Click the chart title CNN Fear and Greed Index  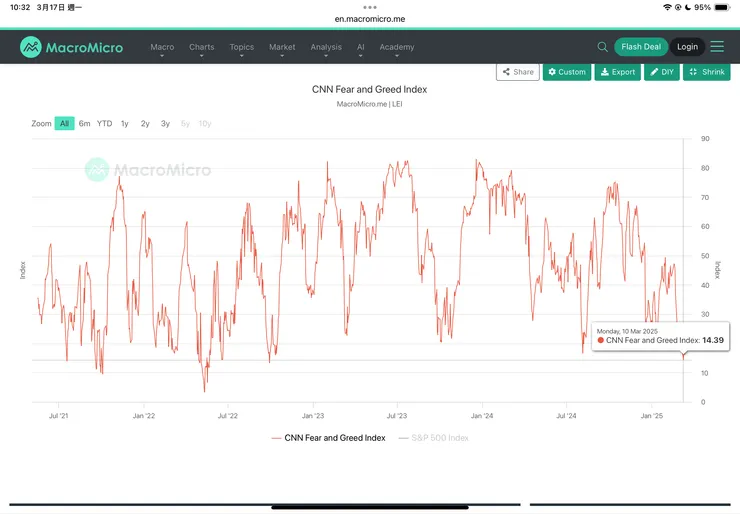(370, 89)
